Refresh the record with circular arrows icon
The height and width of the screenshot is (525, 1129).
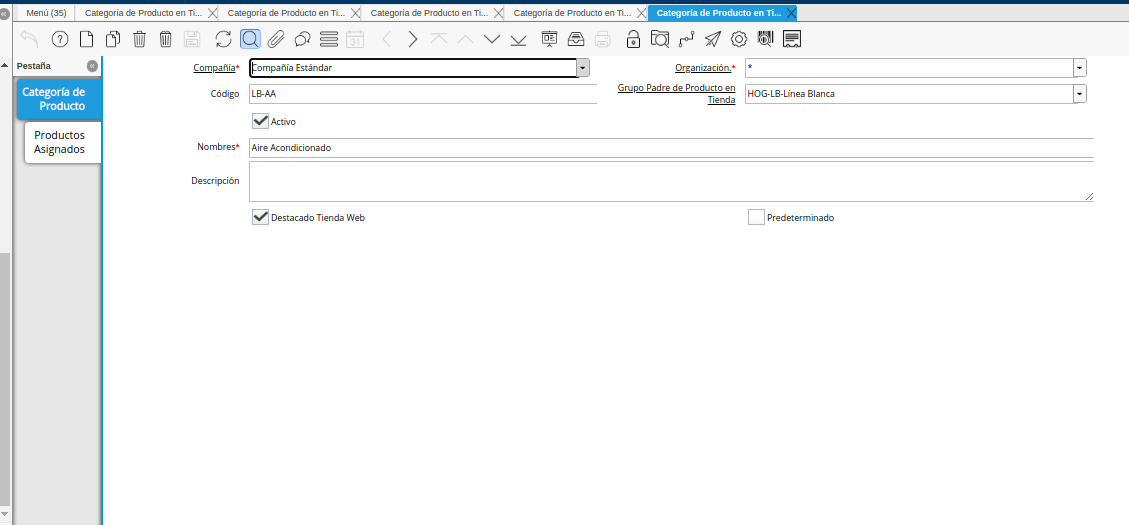tap(224, 39)
